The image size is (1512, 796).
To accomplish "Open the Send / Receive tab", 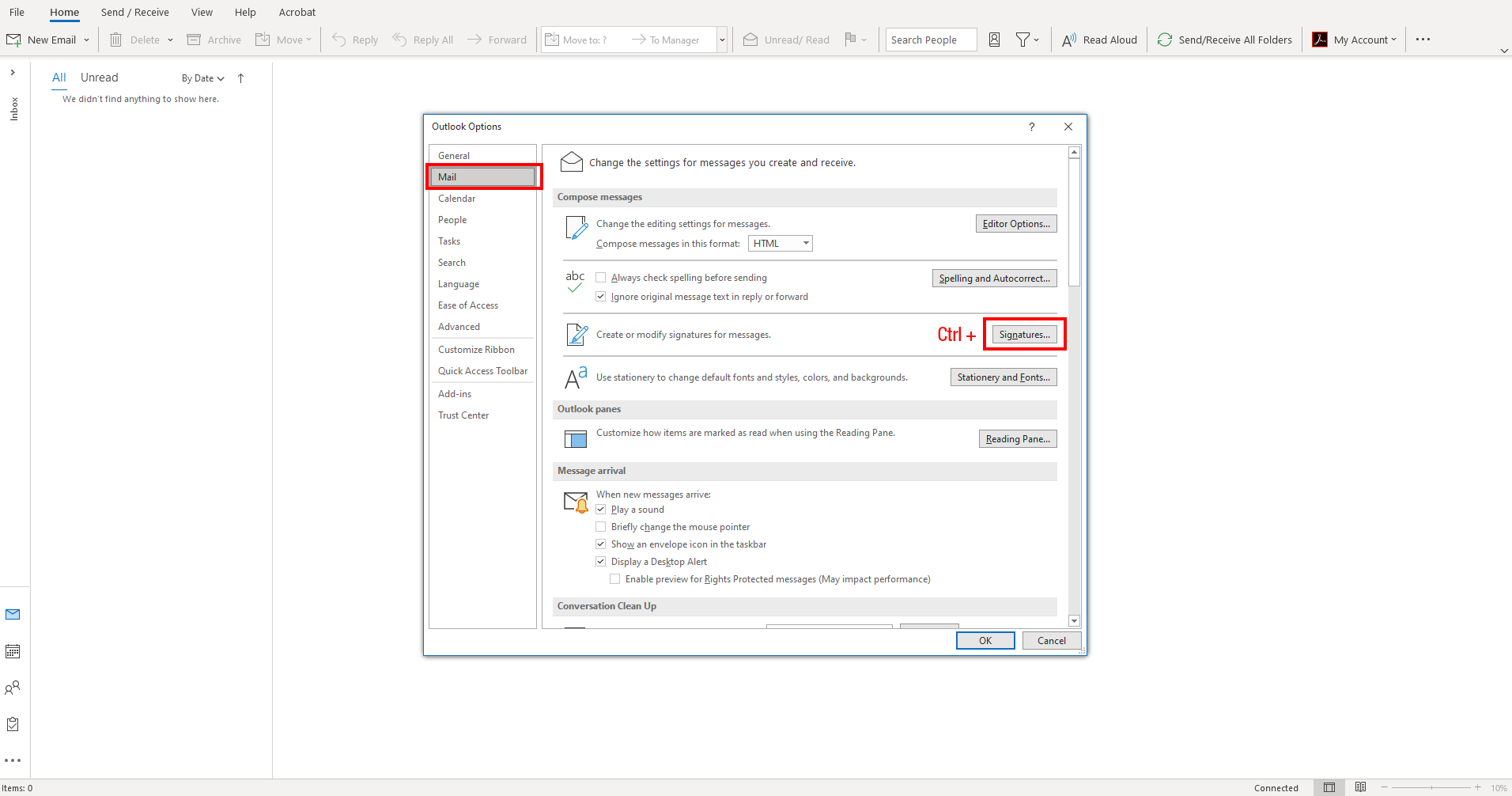I will point(134,12).
